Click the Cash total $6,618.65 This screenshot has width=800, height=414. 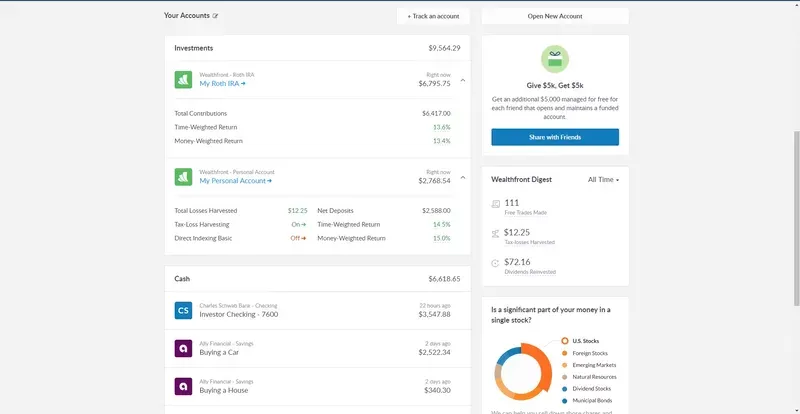tap(444, 279)
